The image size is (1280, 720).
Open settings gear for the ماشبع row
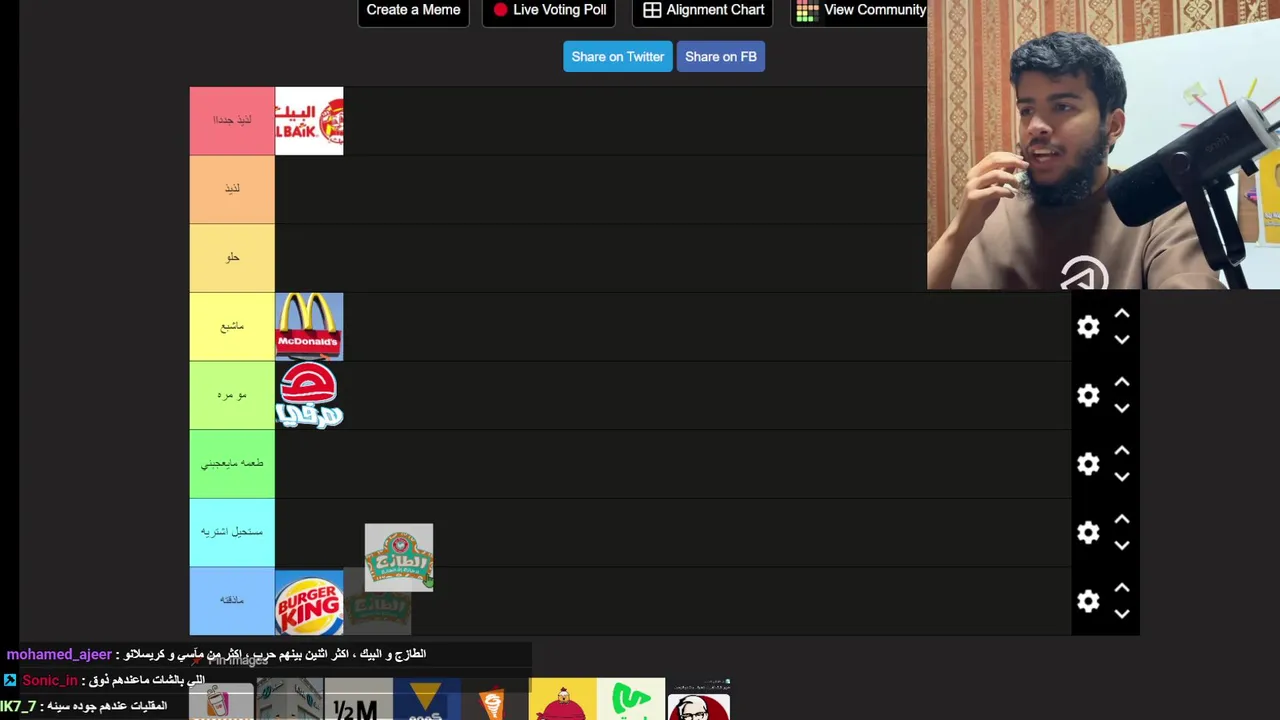(x=1088, y=327)
